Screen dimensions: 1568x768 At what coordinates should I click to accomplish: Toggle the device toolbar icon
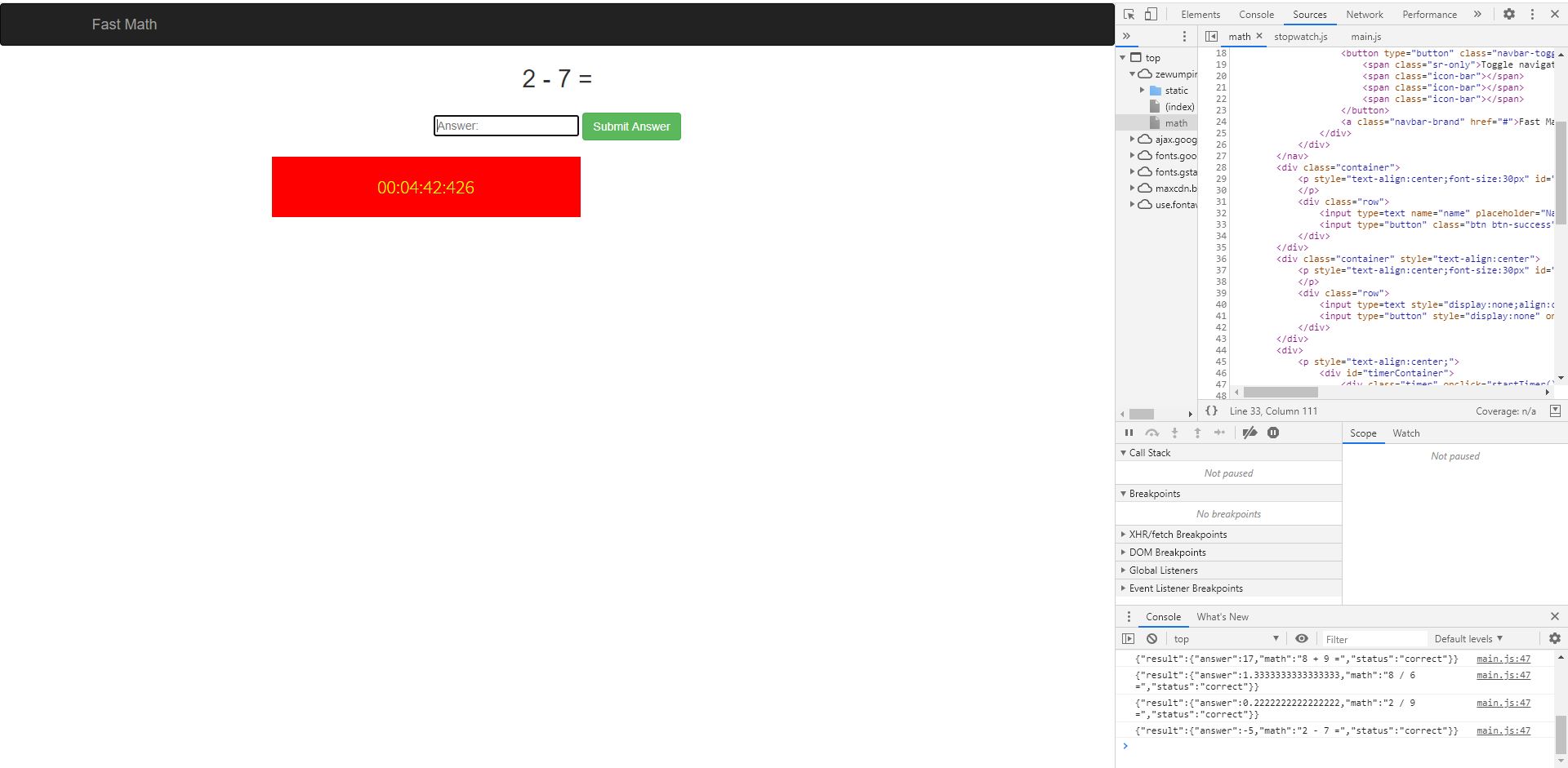click(1151, 14)
